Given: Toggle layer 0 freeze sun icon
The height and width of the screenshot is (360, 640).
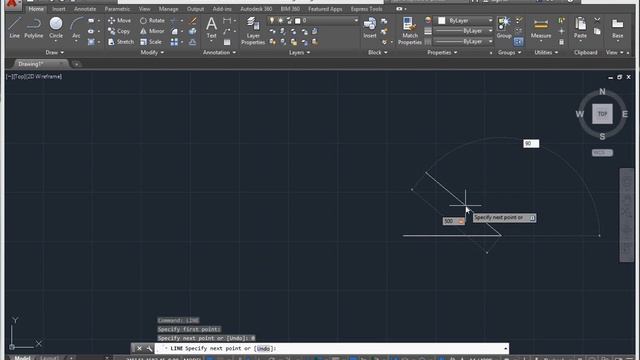Looking at the screenshot, I should pyautogui.click(x=280, y=20).
